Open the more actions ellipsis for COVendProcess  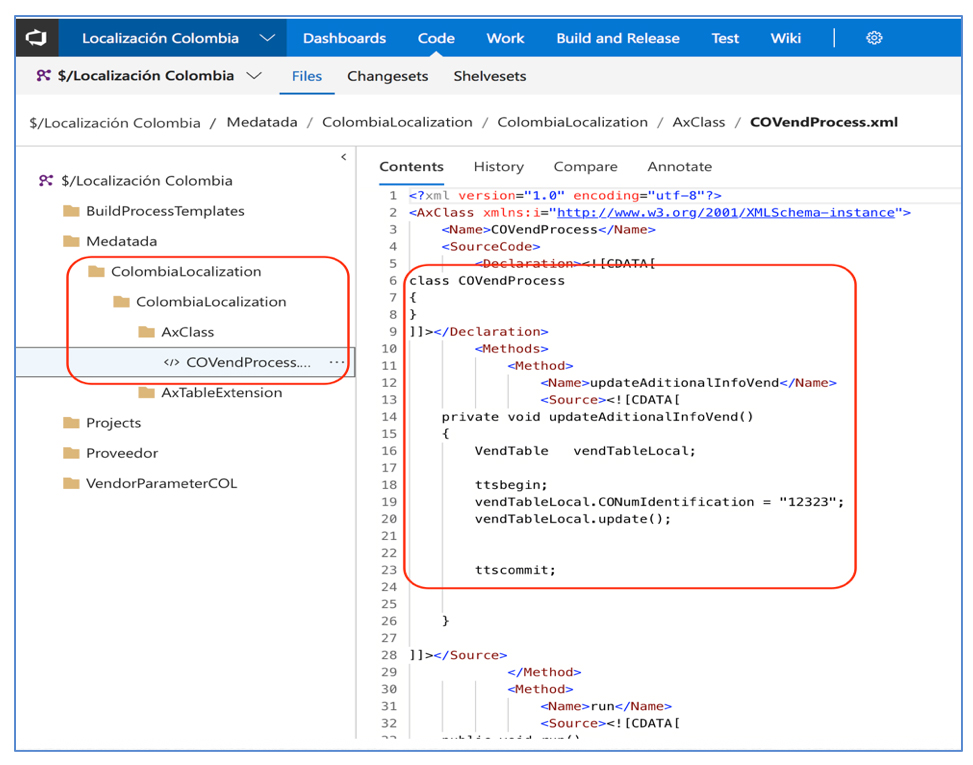[337, 362]
